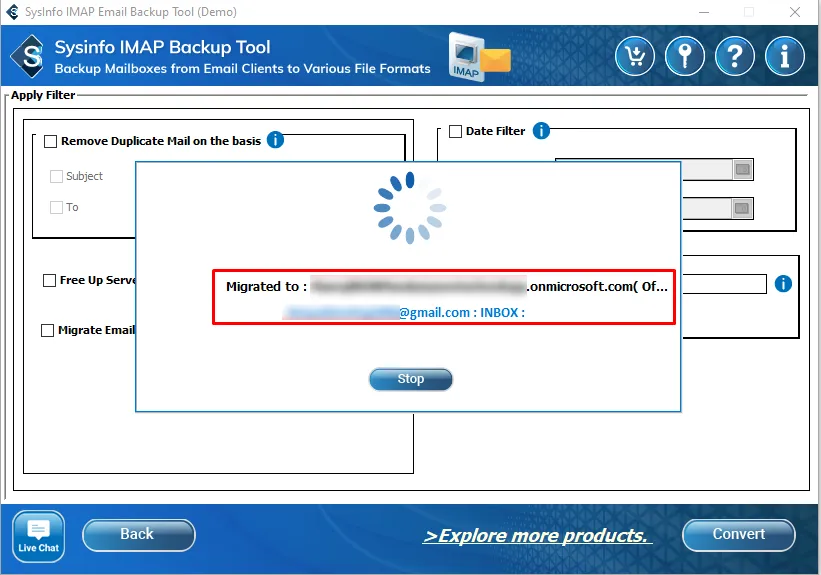
Task: Show info for Date Filter
Action: 541,130
